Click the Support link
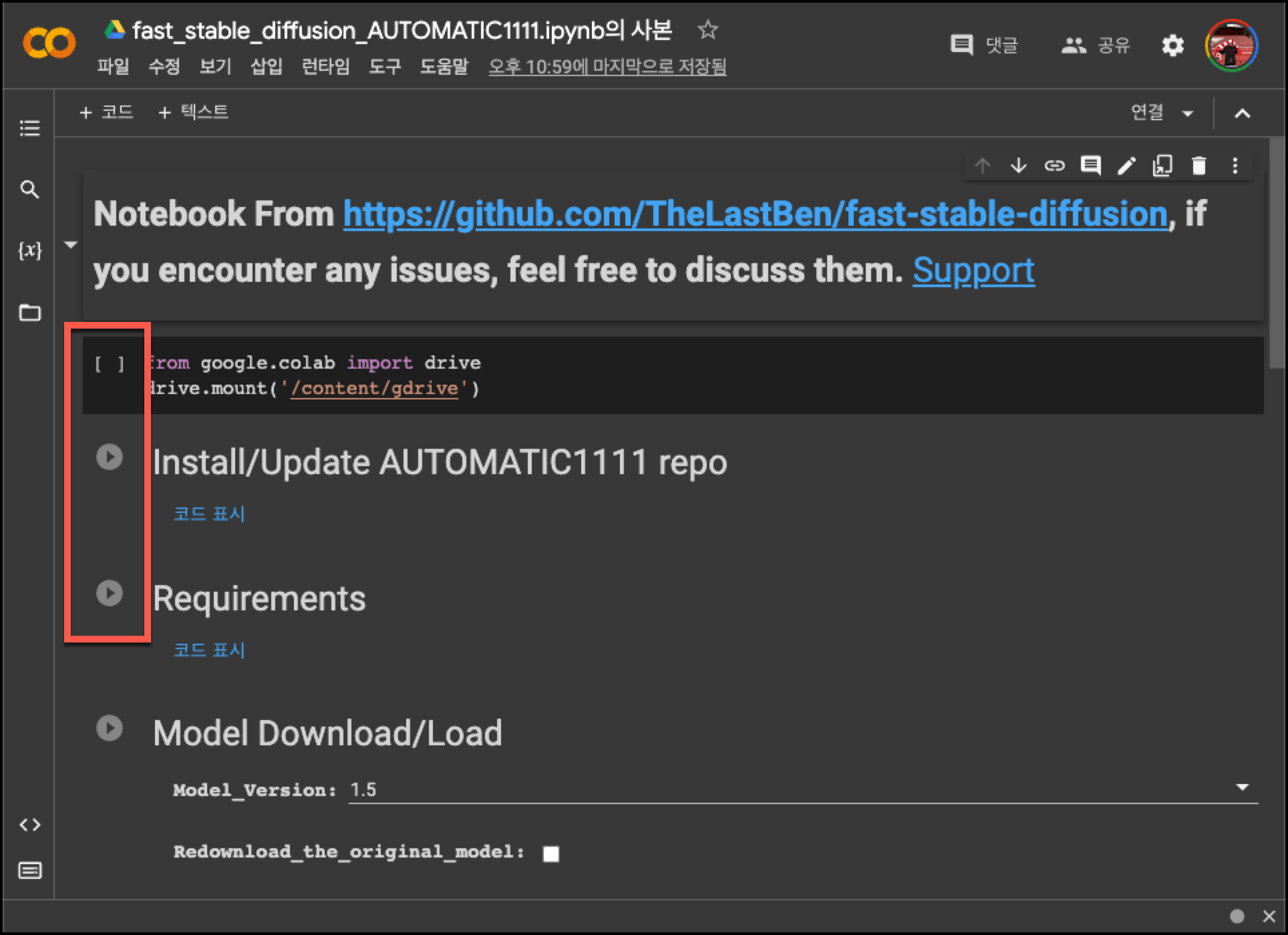This screenshot has width=1288, height=935. tap(973, 270)
